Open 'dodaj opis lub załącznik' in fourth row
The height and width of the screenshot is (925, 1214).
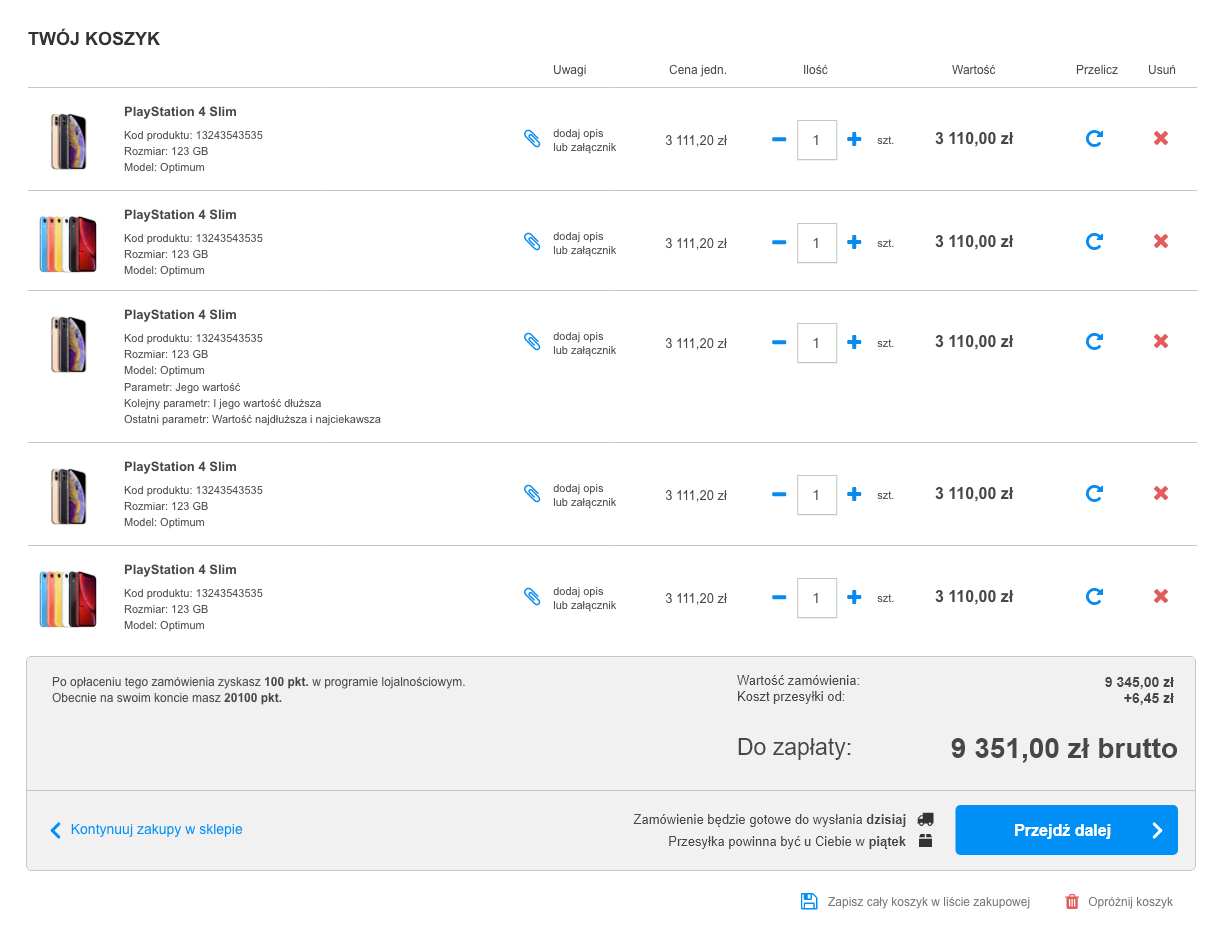pyautogui.click(x=584, y=495)
